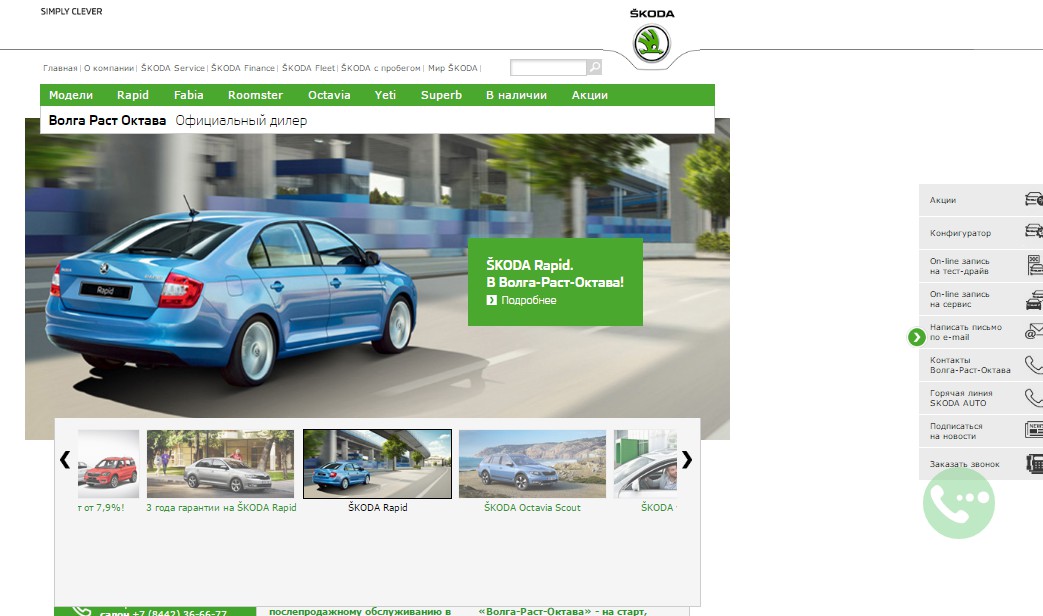Click the car icon next to Конфигуратор
Viewport: 1043px width, 616px height.
[x=1034, y=231]
